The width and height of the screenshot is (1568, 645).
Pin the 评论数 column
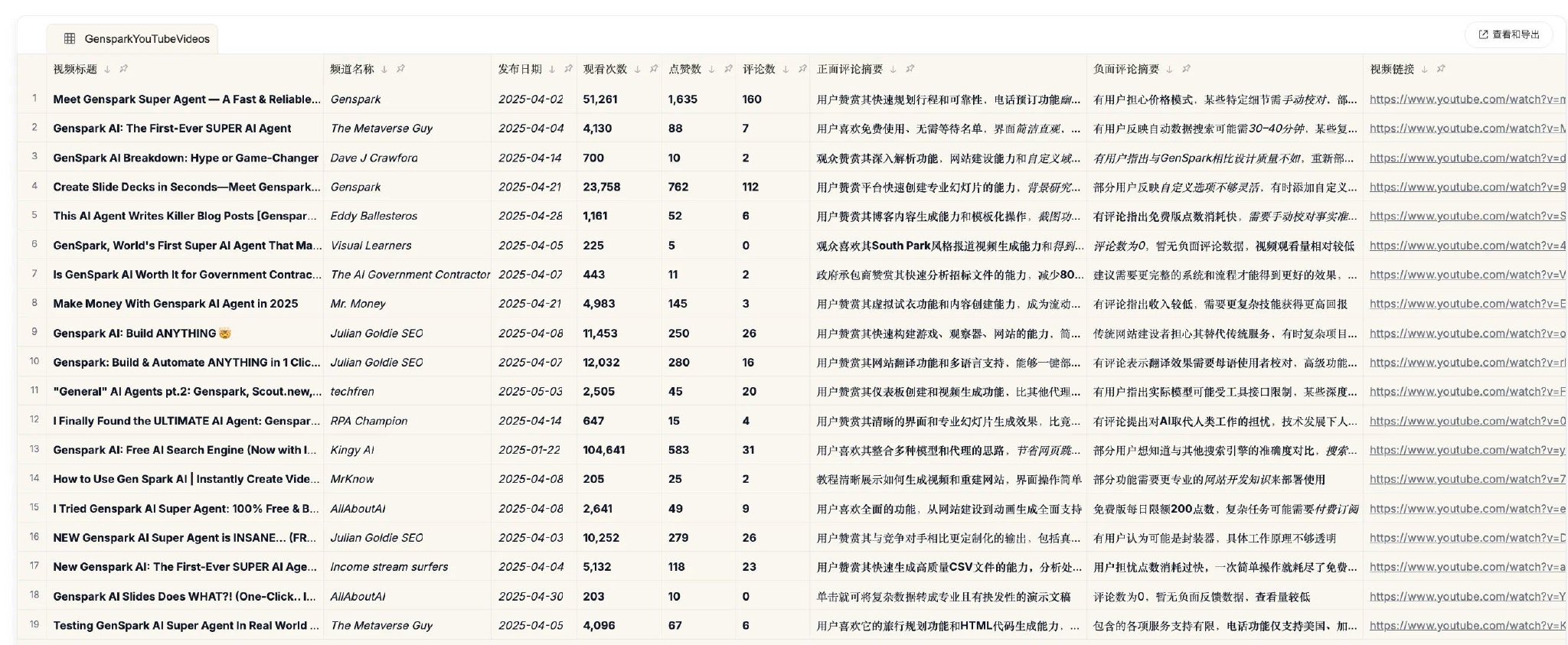click(802, 69)
